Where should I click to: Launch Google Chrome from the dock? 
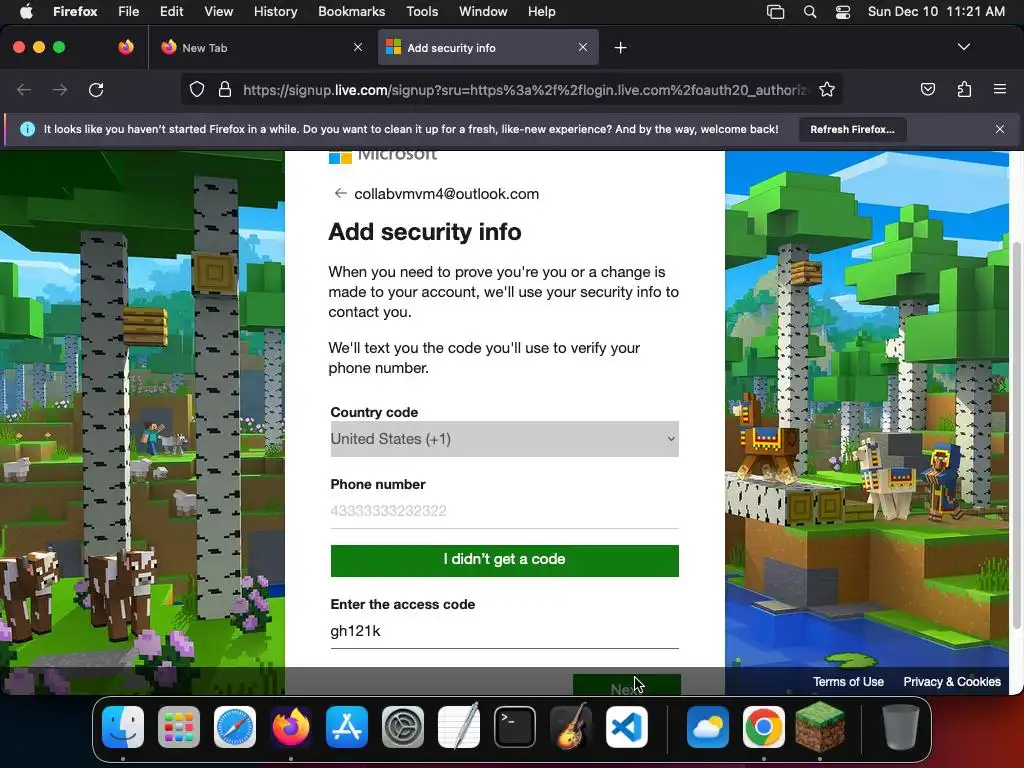click(x=763, y=727)
